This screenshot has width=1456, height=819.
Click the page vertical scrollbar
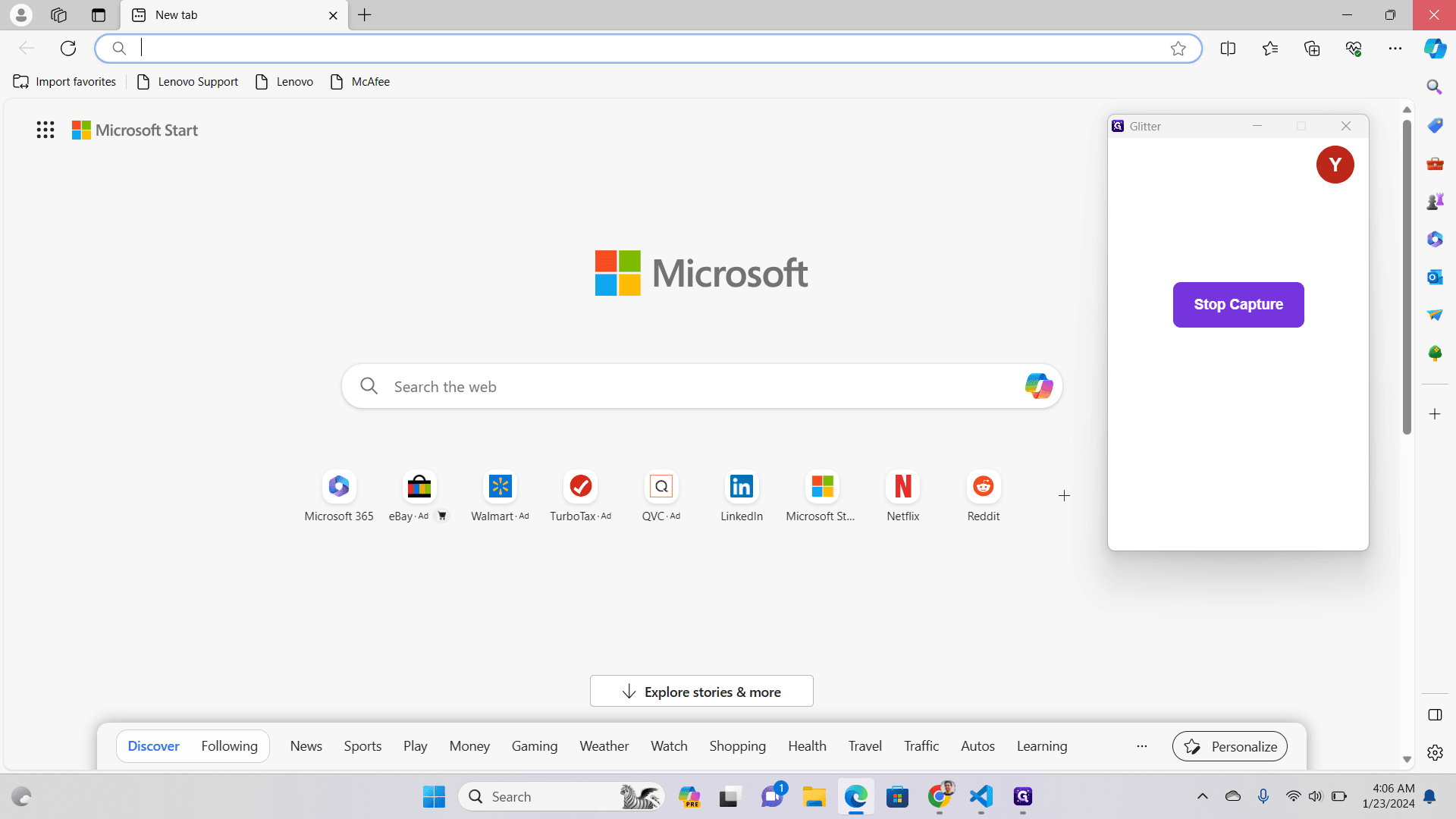coord(1407,277)
